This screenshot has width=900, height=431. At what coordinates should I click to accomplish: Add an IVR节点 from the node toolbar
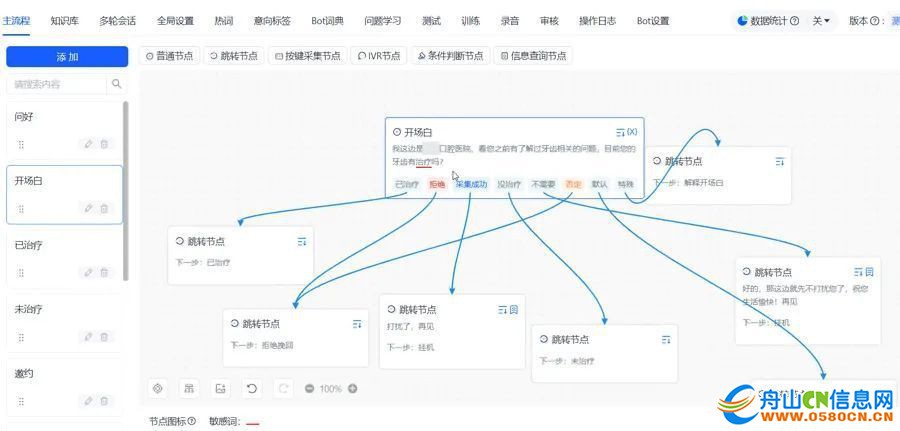[379, 56]
